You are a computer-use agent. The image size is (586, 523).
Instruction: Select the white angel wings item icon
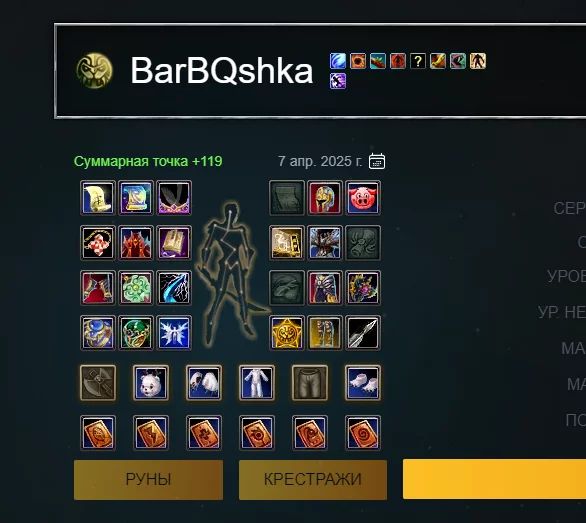coord(174,333)
